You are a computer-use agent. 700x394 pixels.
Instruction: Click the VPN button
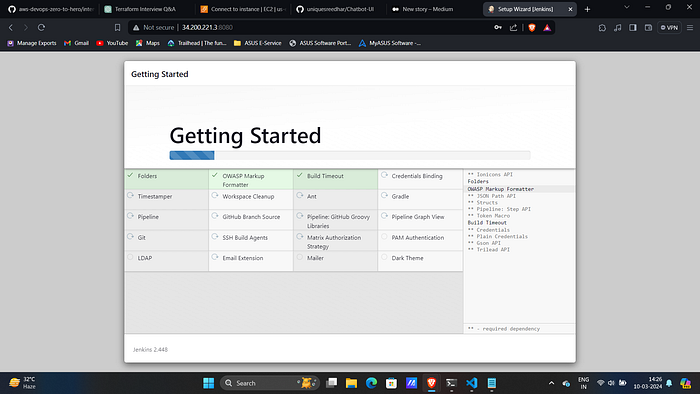(x=669, y=28)
